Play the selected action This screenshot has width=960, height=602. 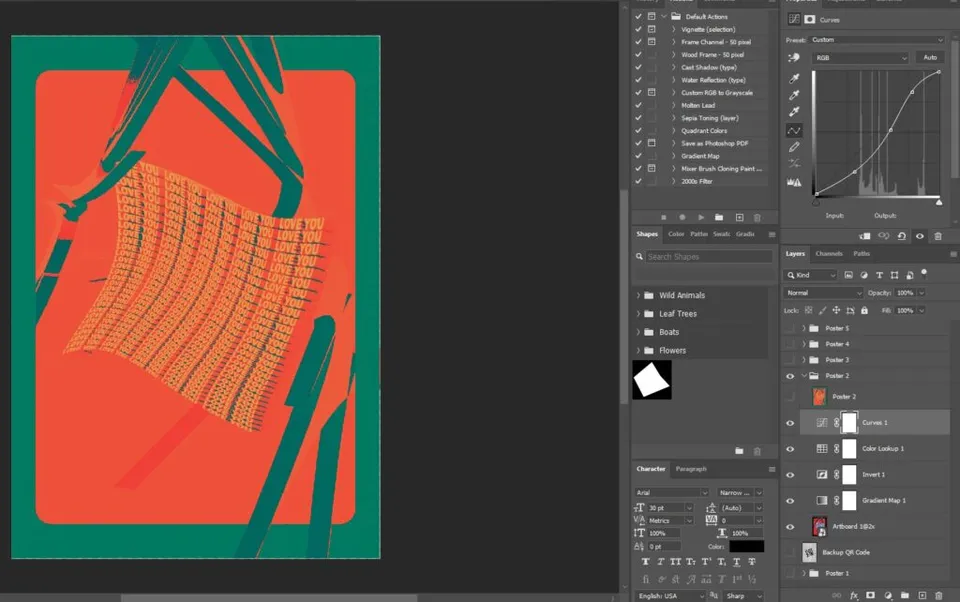point(701,217)
